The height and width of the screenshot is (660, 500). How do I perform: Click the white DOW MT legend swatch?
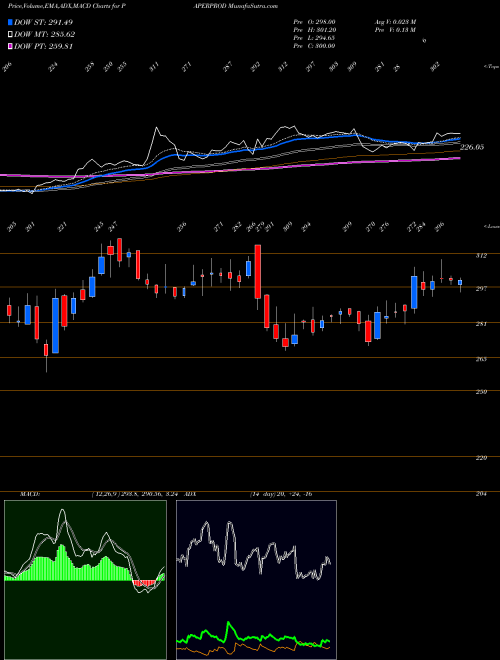pyautogui.click(x=10, y=35)
